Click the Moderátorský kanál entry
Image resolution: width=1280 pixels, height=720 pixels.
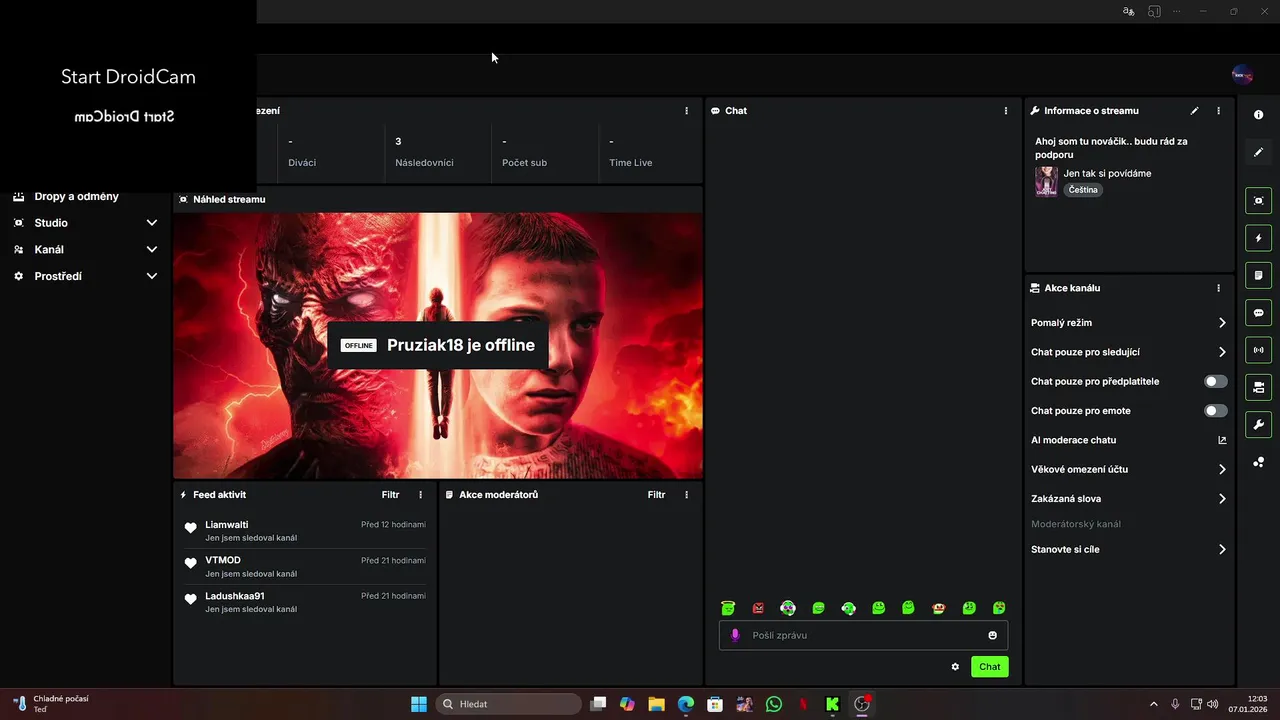pos(1075,524)
